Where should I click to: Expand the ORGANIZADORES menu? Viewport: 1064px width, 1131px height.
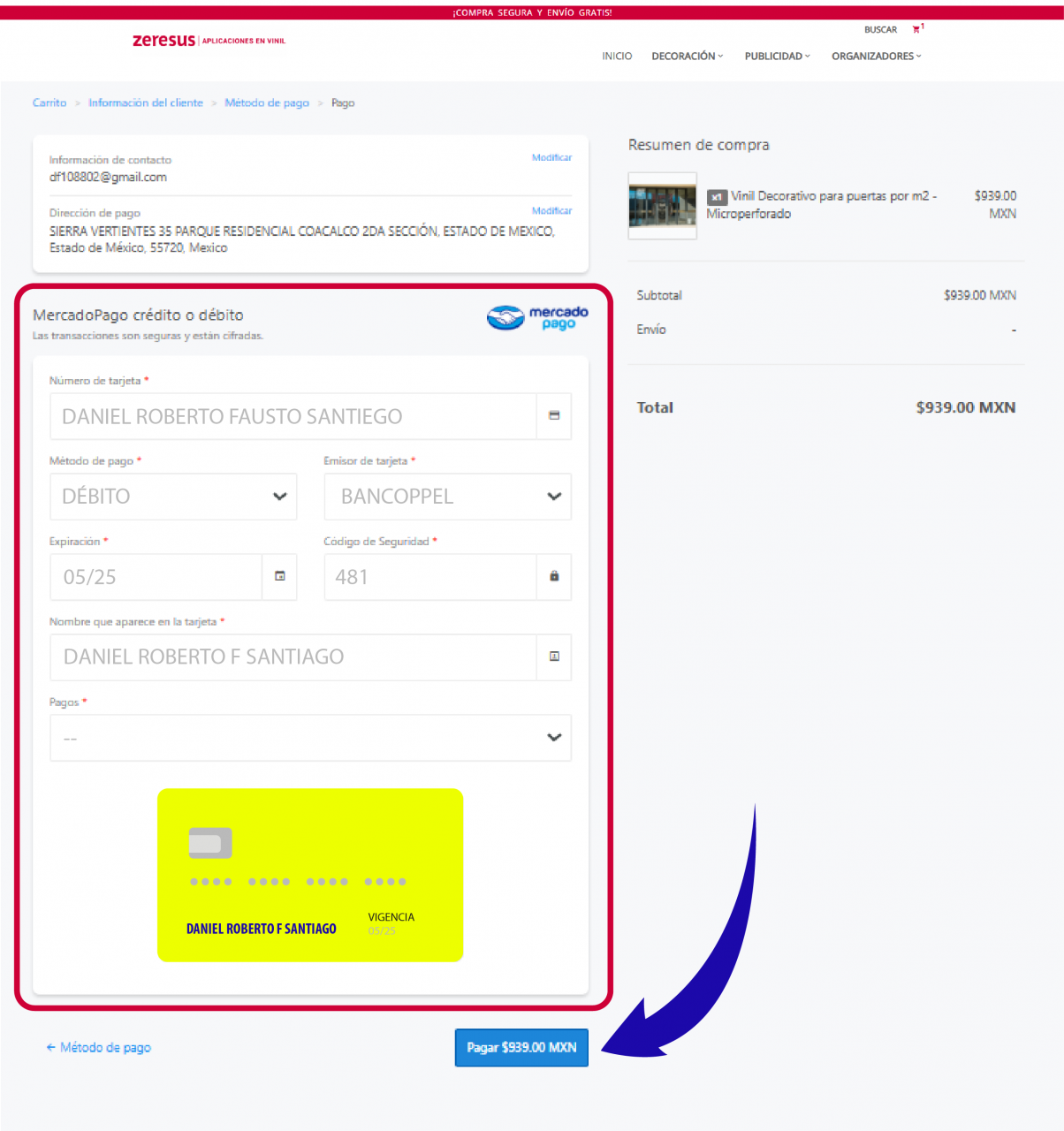tap(876, 56)
